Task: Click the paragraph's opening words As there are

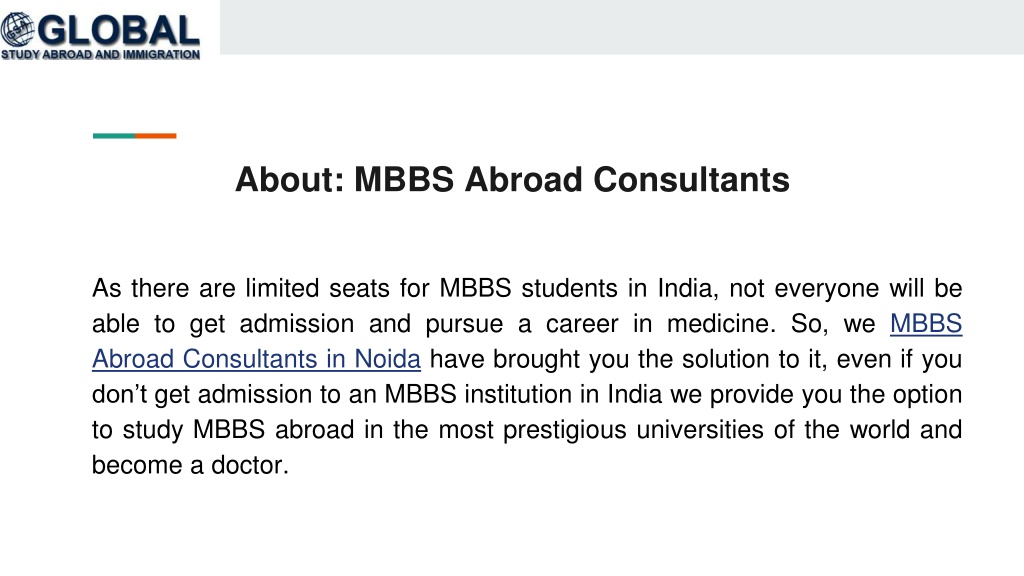Action: 163,289
